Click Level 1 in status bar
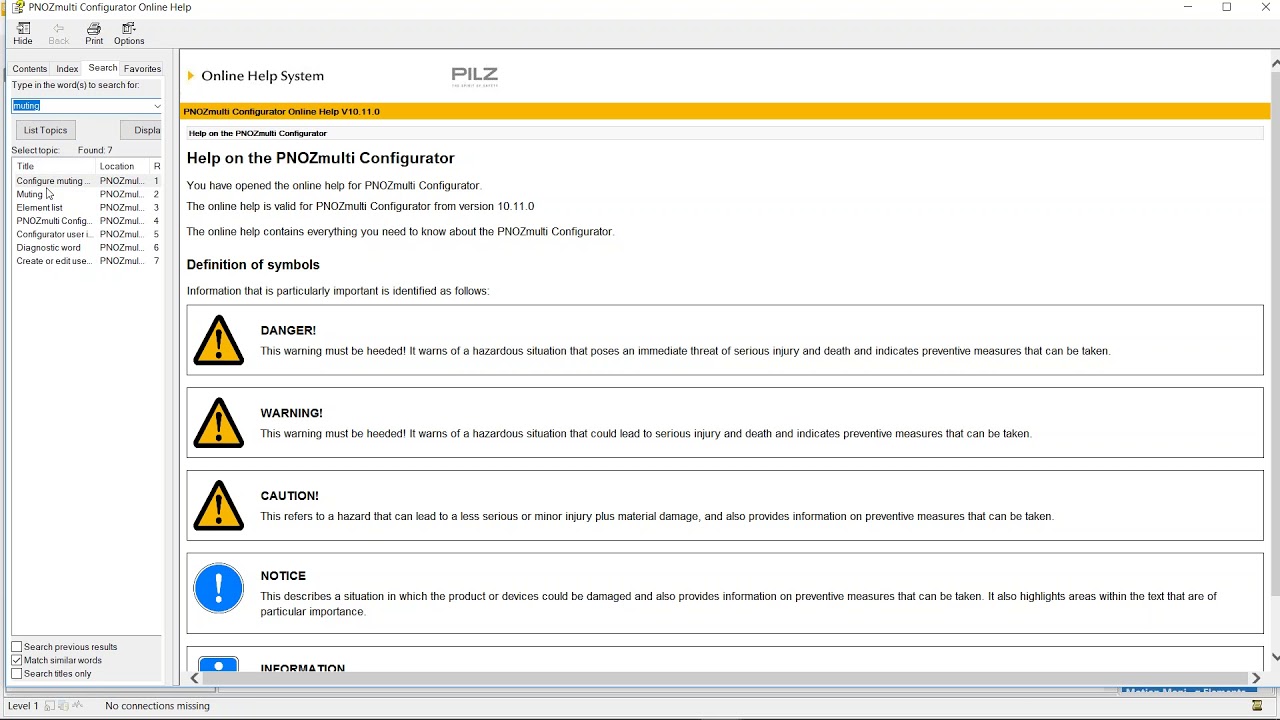 click(x=23, y=706)
